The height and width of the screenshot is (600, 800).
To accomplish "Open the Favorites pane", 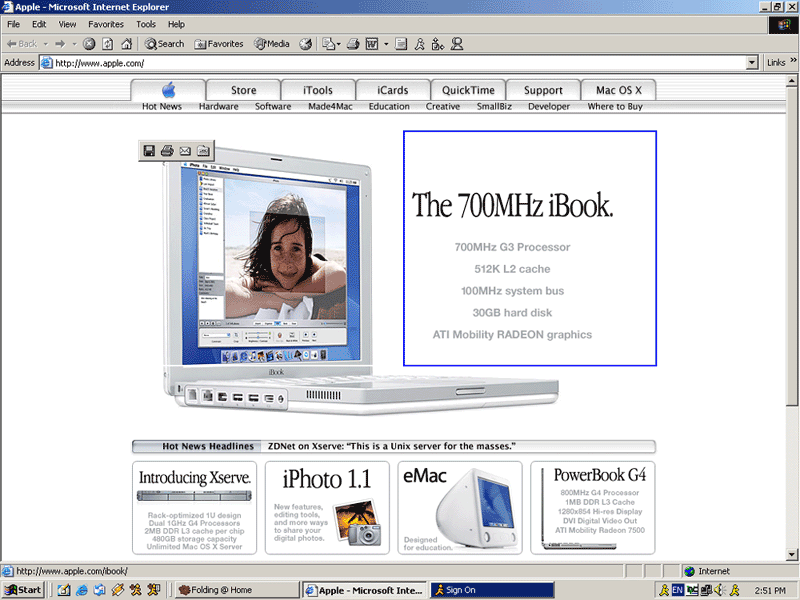I will tap(218, 44).
